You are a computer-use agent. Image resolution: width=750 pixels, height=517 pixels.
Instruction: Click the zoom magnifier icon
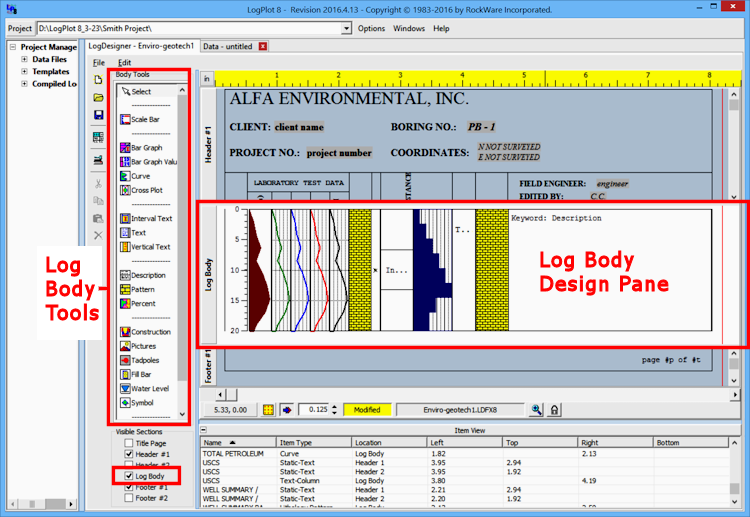click(537, 410)
